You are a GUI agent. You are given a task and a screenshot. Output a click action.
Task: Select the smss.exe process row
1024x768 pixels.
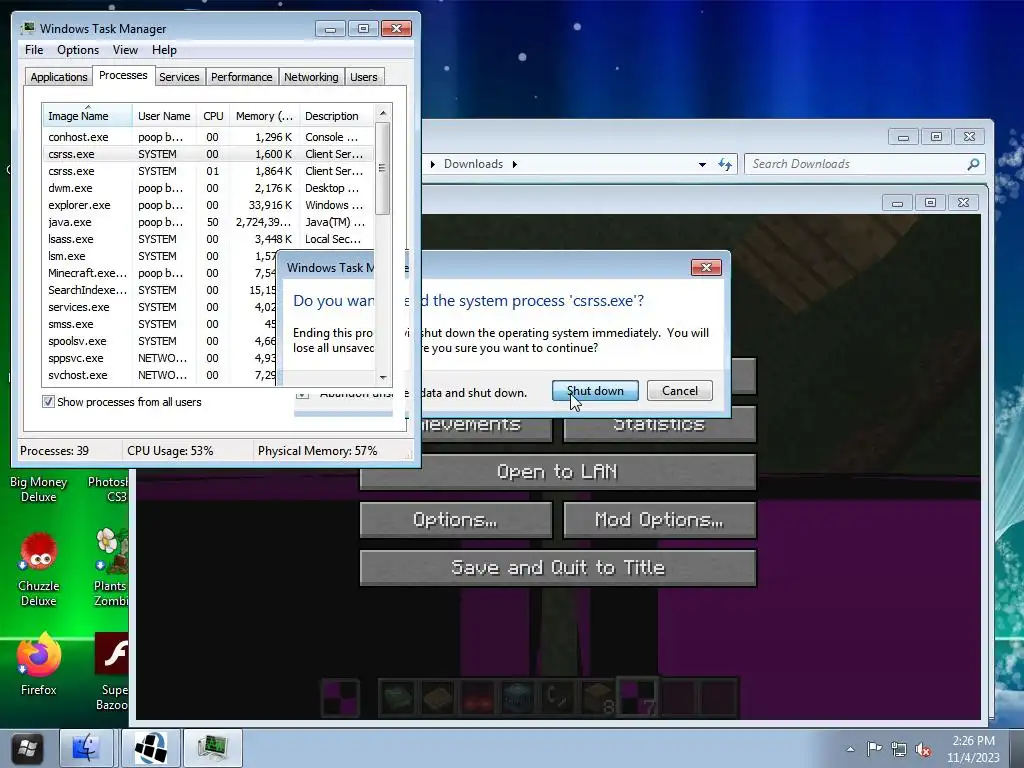click(x=160, y=324)
